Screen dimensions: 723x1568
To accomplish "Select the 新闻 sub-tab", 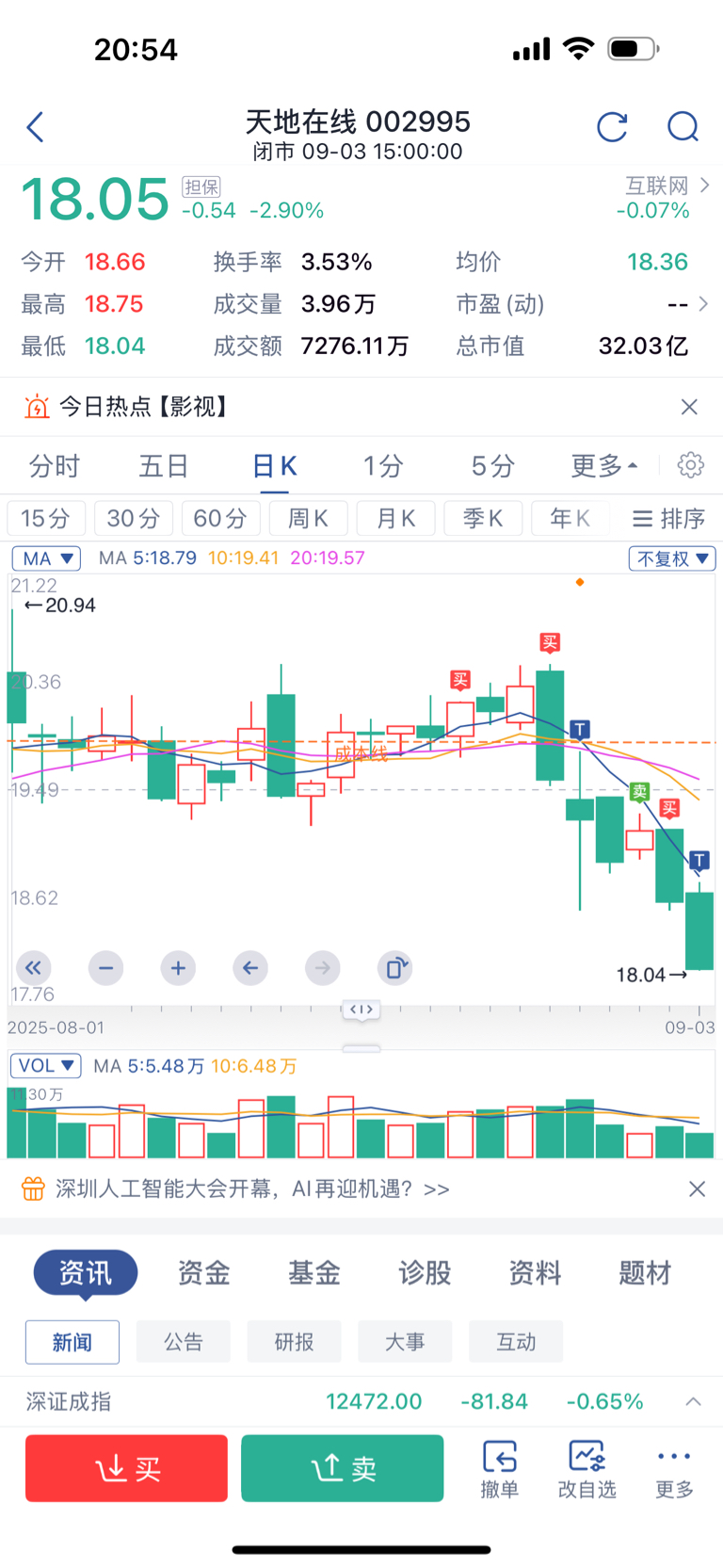I will (x=72, y=1342).
